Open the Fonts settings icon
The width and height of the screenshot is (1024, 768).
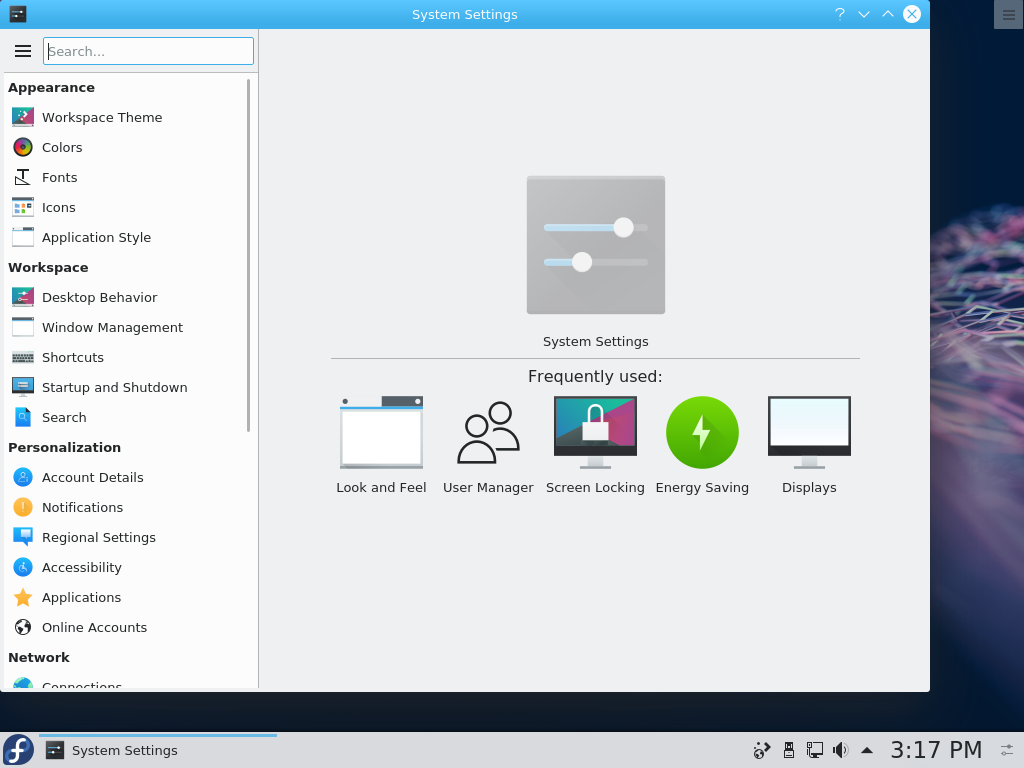(23, 178)
